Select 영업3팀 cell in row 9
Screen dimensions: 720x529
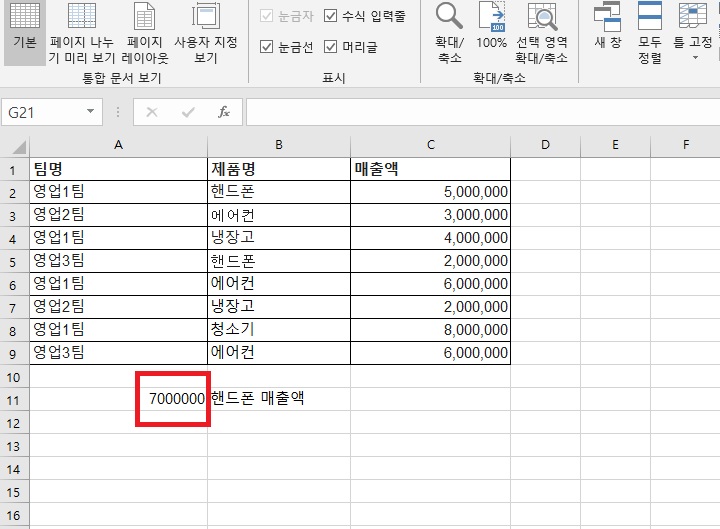118,353
